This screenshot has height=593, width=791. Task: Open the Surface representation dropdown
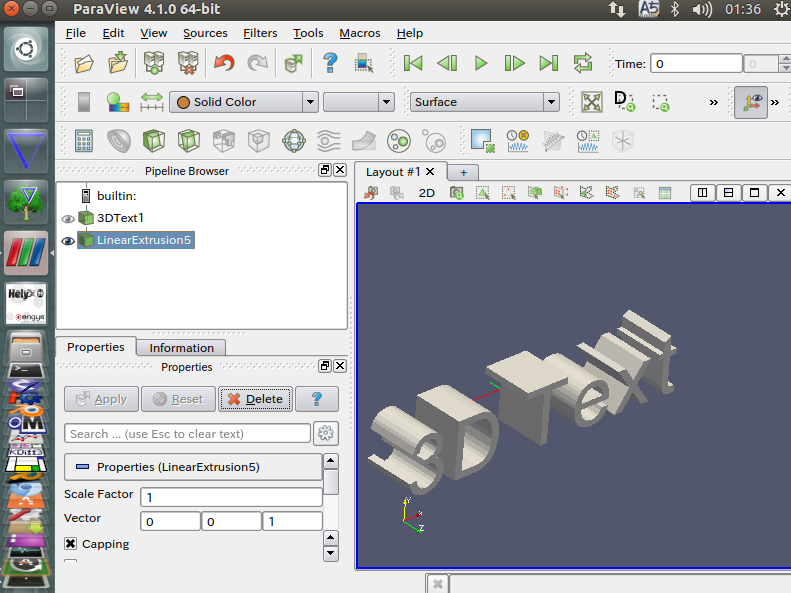click(485, 102)
